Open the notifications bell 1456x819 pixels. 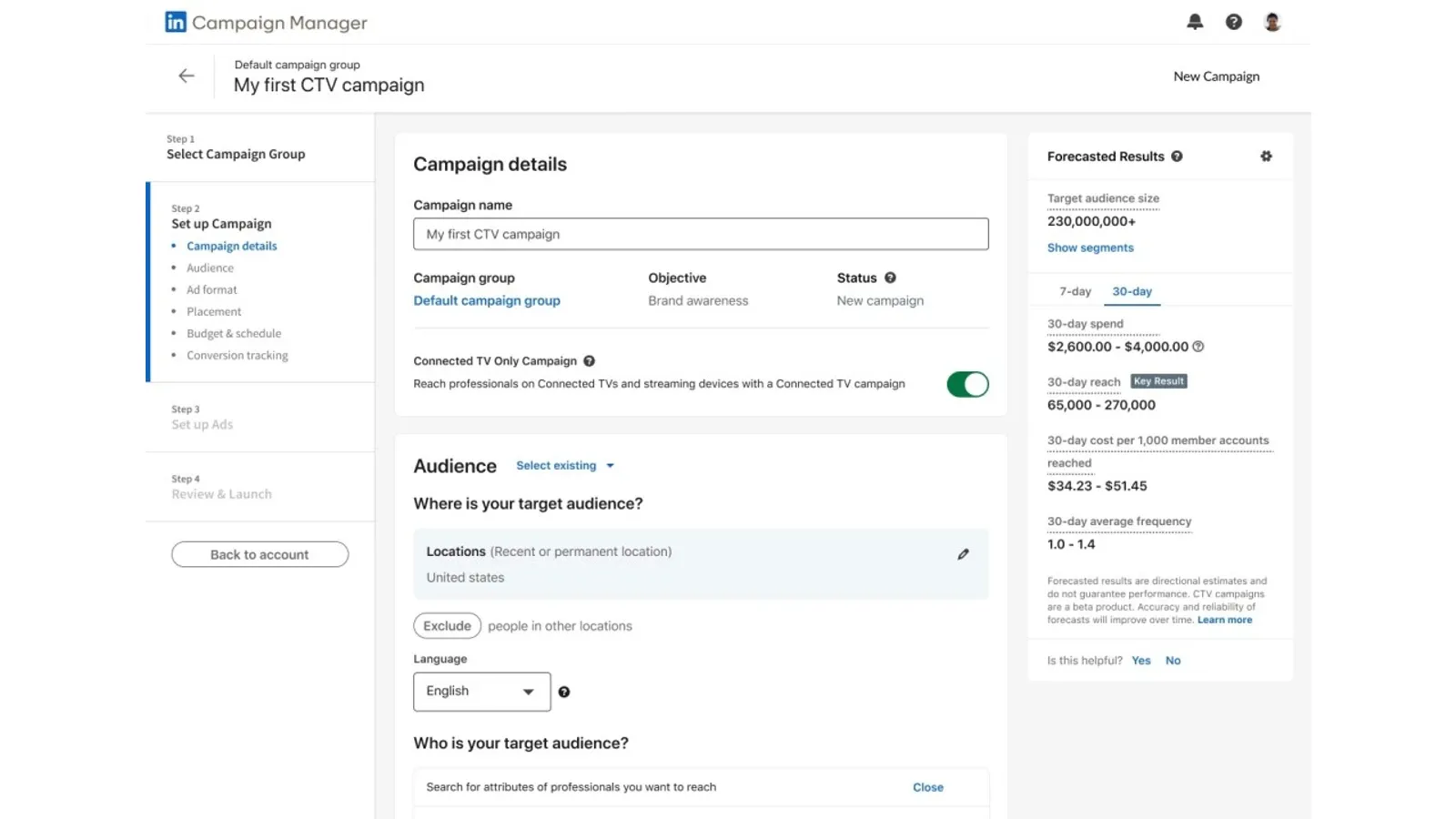click(x=1195, y=22)
